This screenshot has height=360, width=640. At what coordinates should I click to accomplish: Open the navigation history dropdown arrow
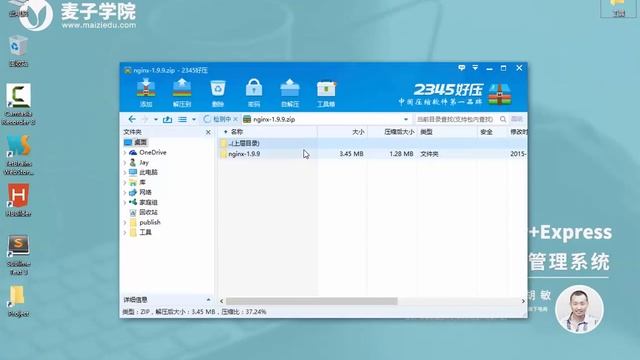coord(156,120)
